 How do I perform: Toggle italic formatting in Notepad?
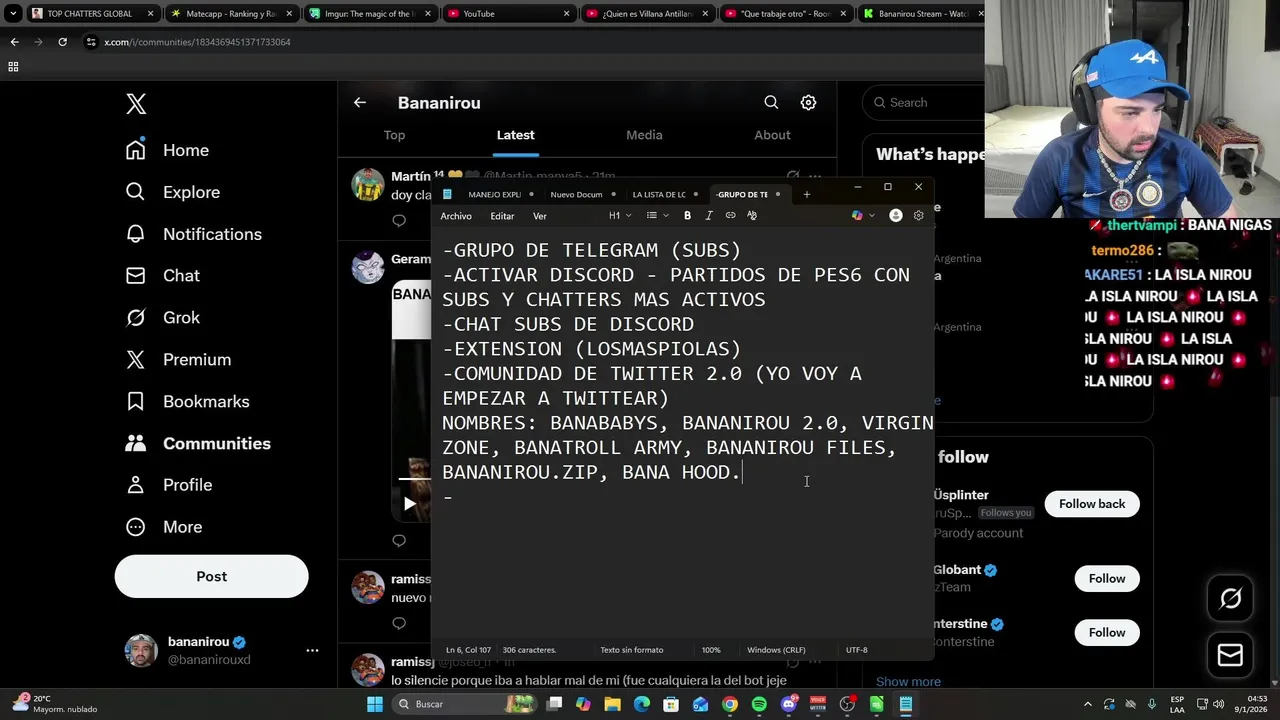tap(709, 215)
